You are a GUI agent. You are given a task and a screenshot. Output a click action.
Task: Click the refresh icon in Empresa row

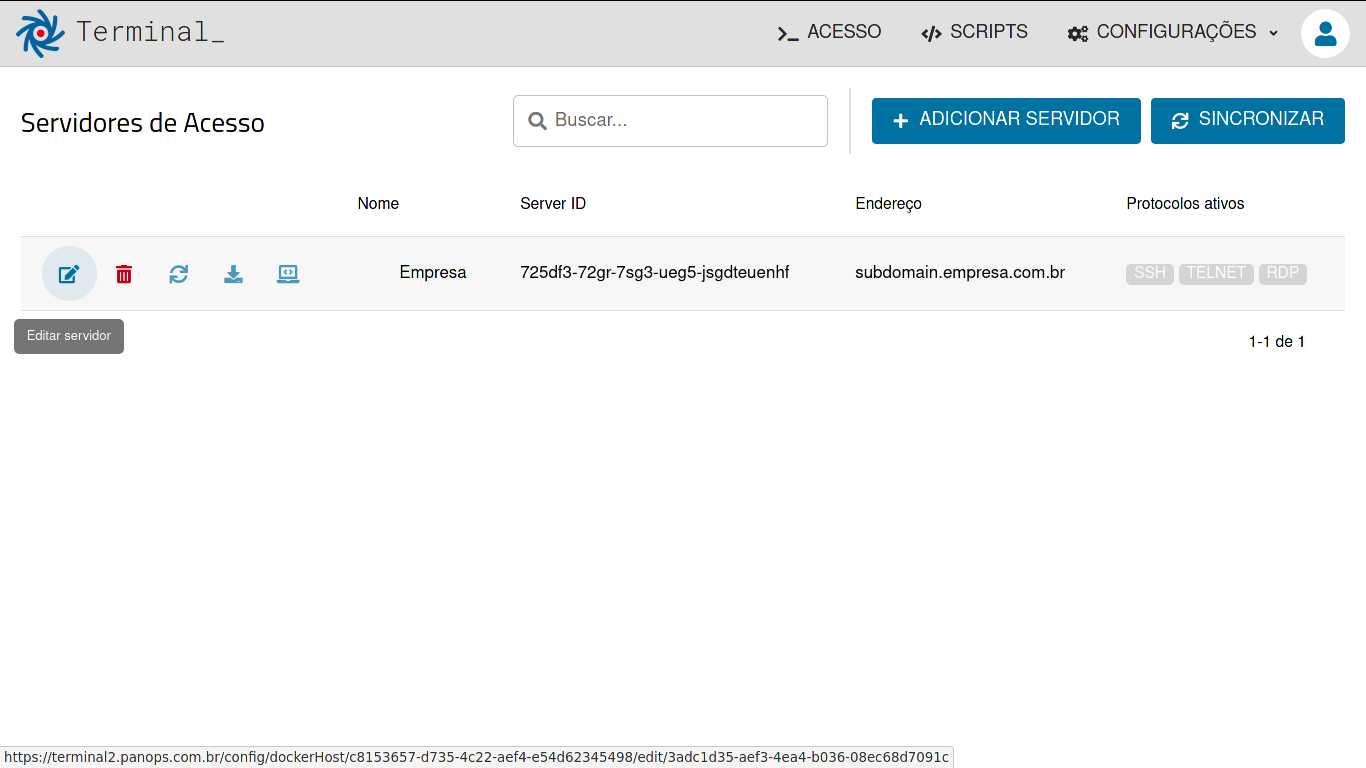click(179, 274)
